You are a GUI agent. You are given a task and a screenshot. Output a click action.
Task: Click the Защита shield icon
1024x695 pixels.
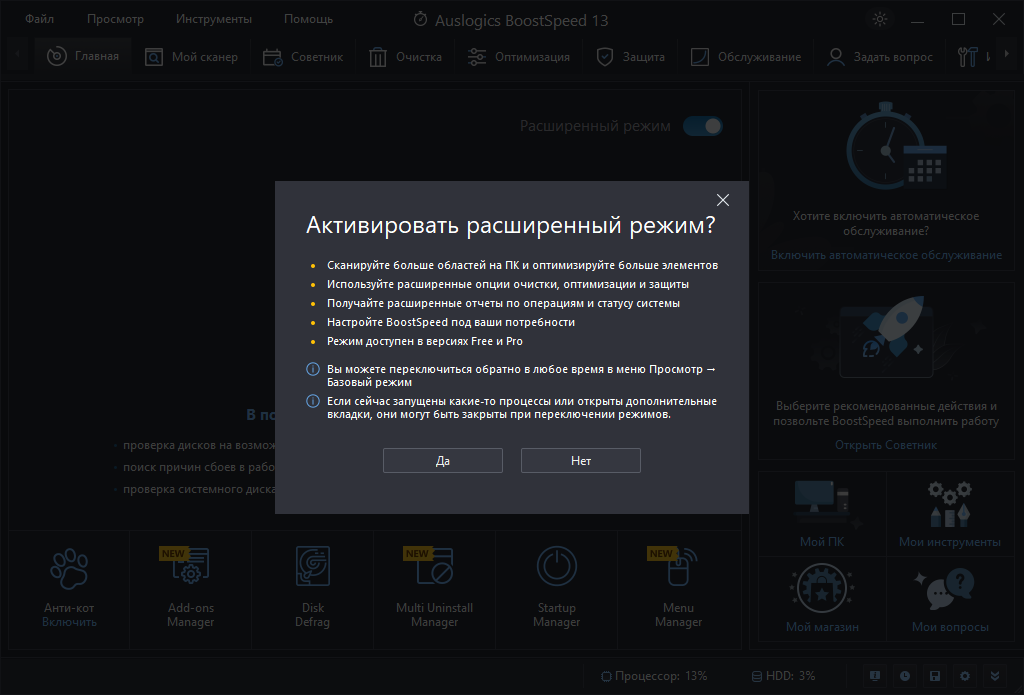[605, 57]
